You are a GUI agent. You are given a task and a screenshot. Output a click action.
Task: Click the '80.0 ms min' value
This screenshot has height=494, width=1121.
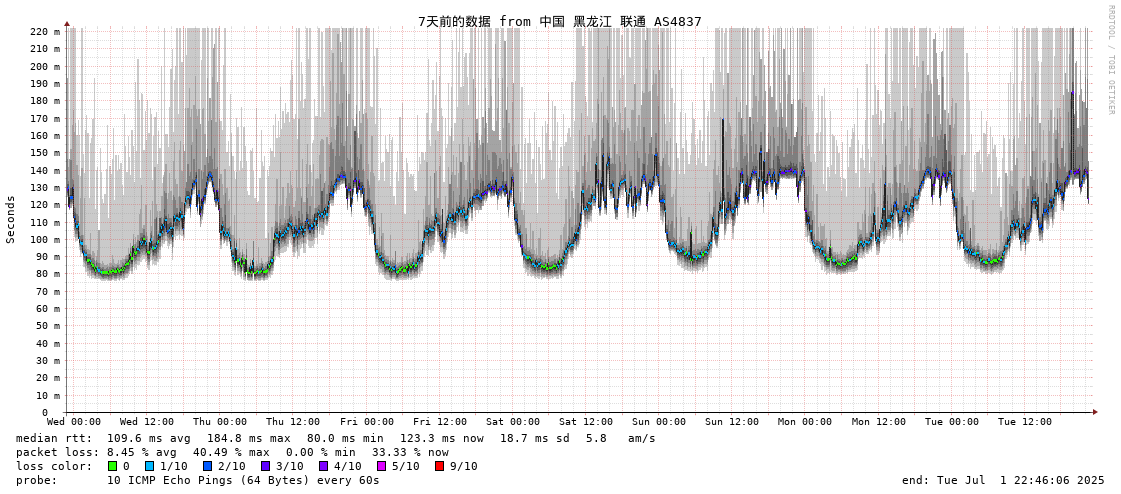[x=345, y=438]
